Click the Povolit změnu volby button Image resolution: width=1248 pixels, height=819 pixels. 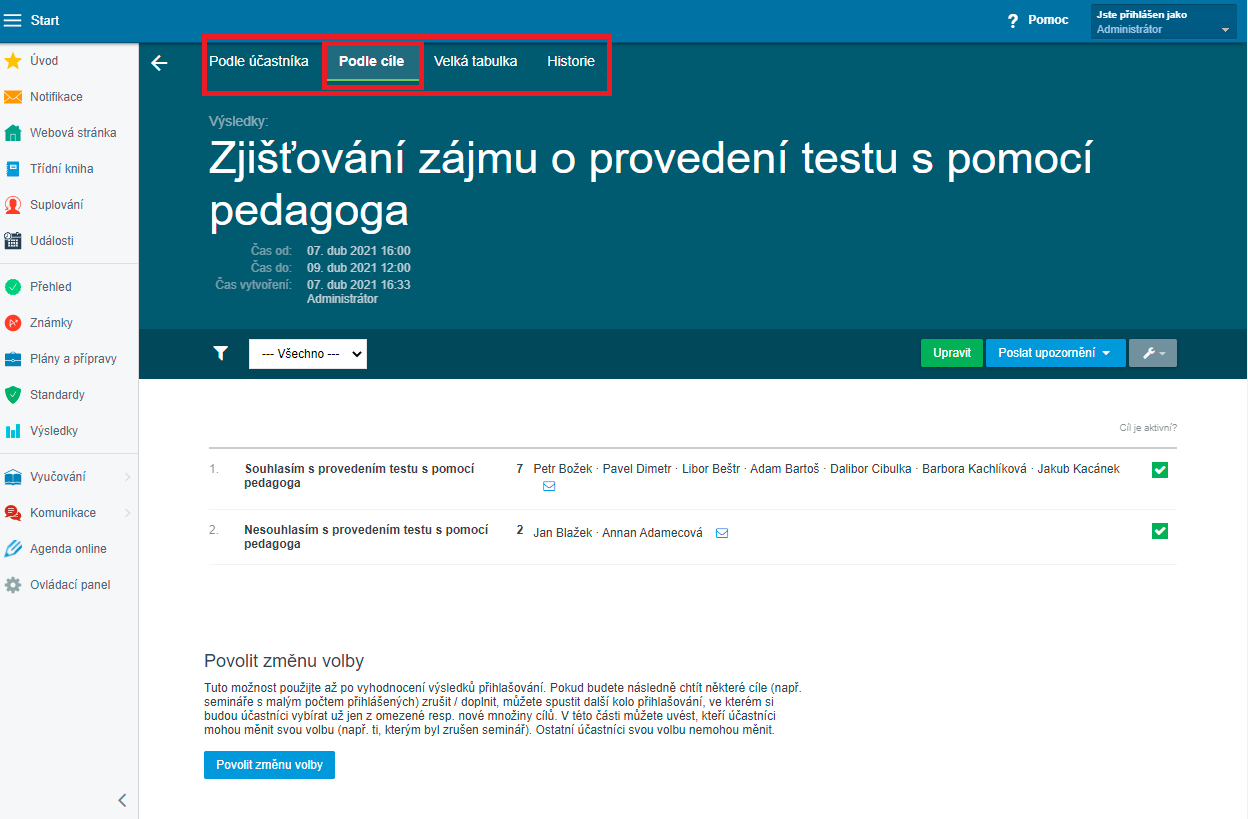269,764
